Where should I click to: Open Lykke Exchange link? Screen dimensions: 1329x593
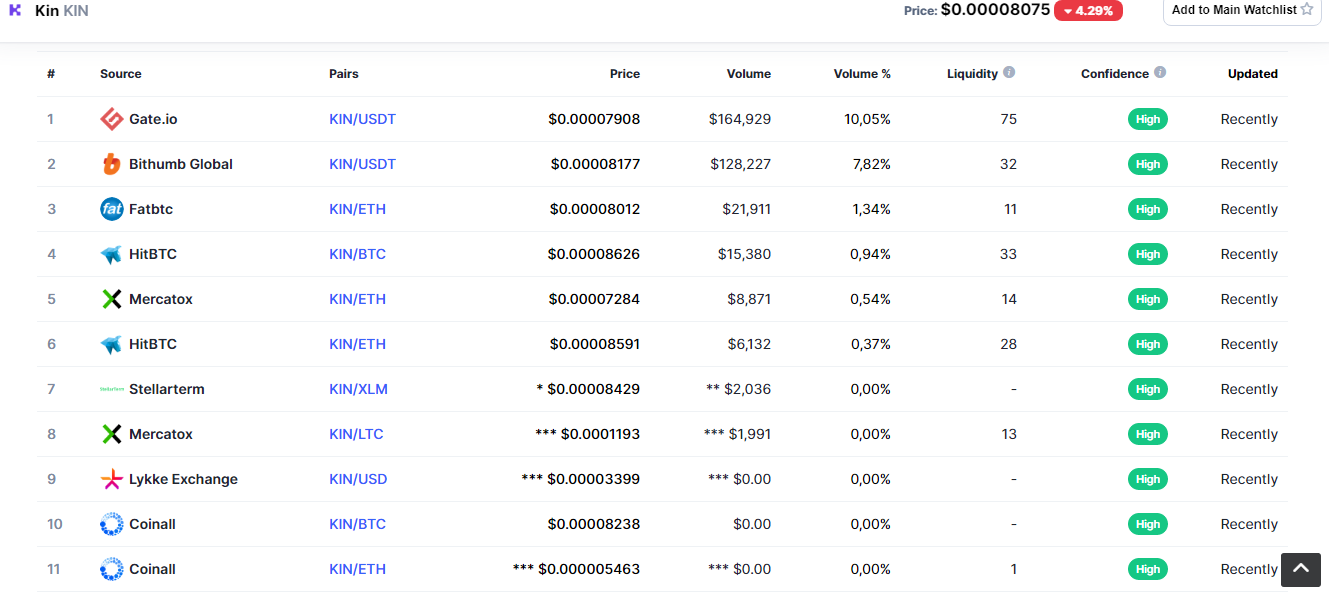click(183, 479)
